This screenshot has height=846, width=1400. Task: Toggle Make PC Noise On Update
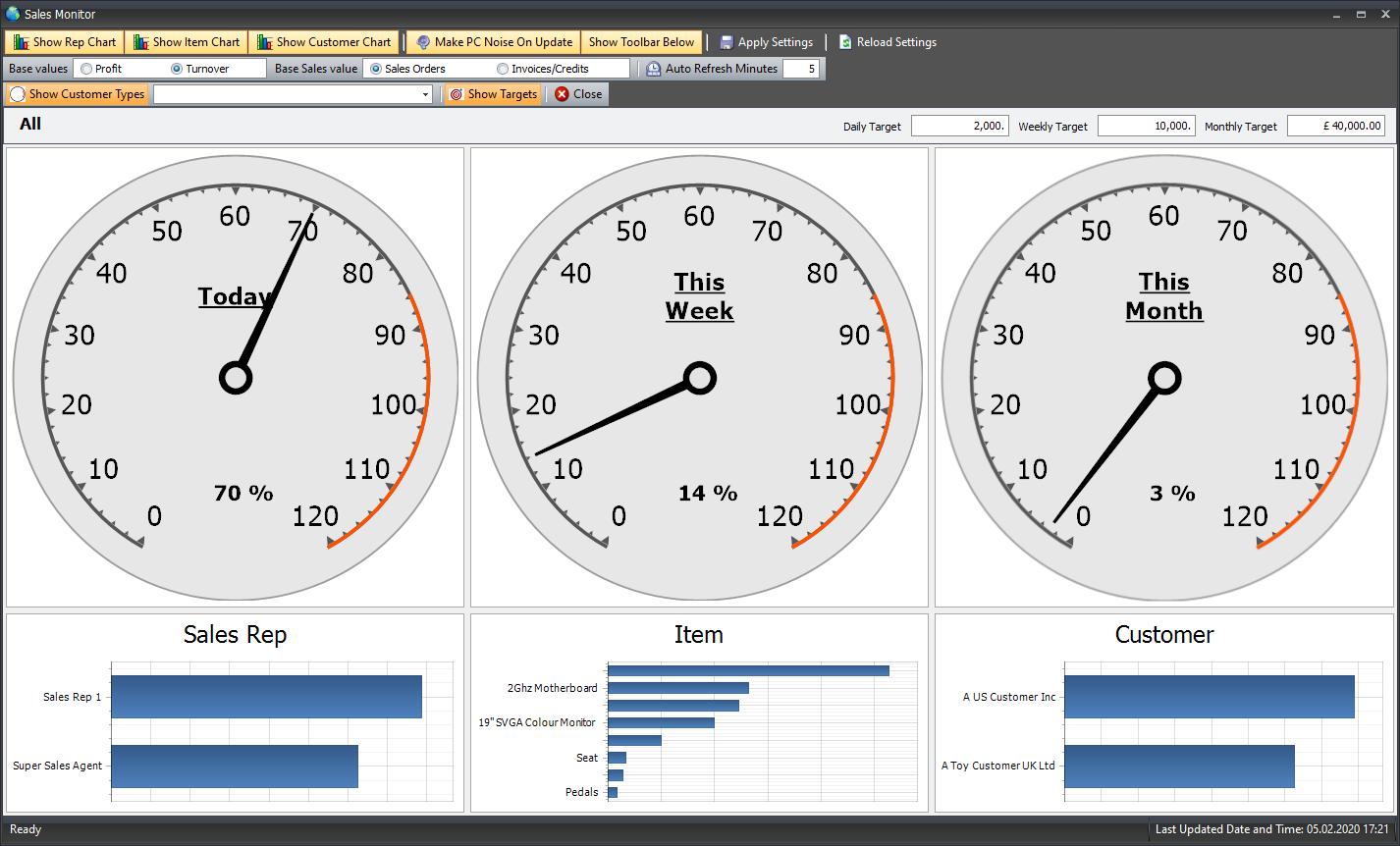[493, 42]
